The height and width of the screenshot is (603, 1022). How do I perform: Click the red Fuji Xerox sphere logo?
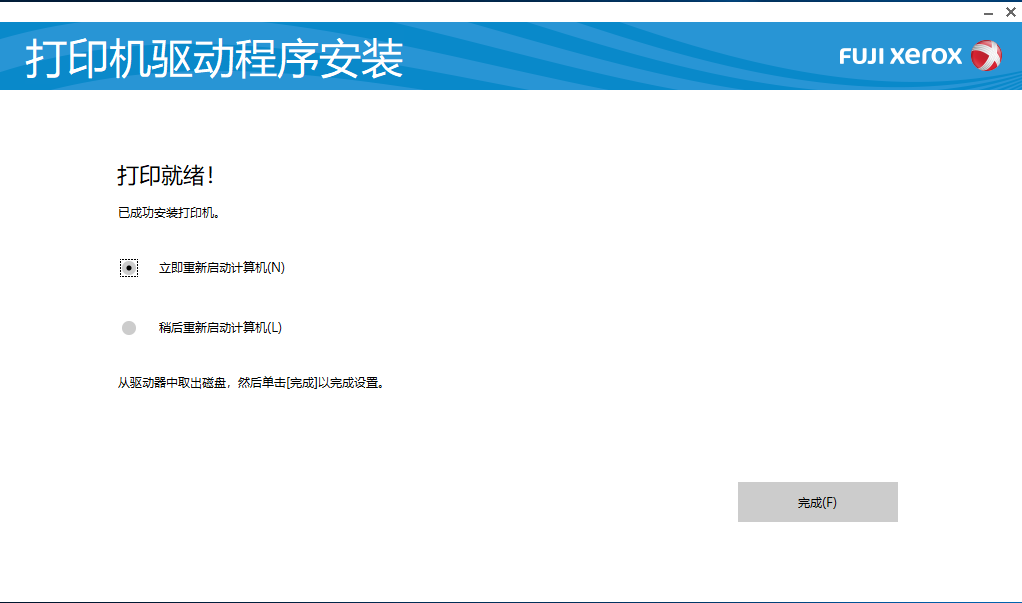point(985,56)
